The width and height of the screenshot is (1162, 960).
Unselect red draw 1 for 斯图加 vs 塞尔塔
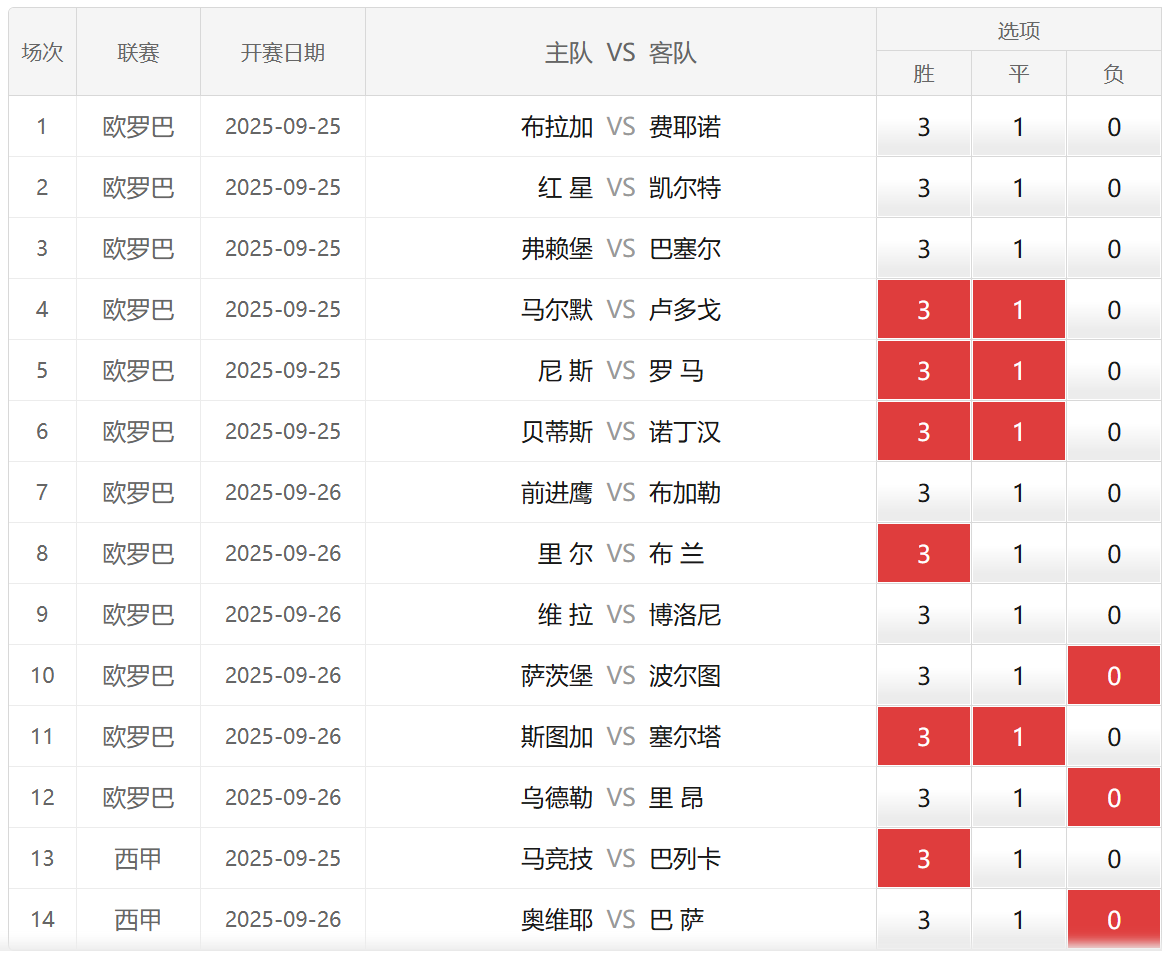1018,737
